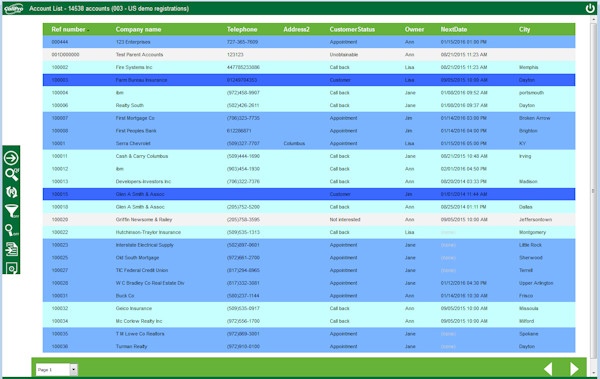
Task: Click the Spokane city cell
Action: [528, 334]
